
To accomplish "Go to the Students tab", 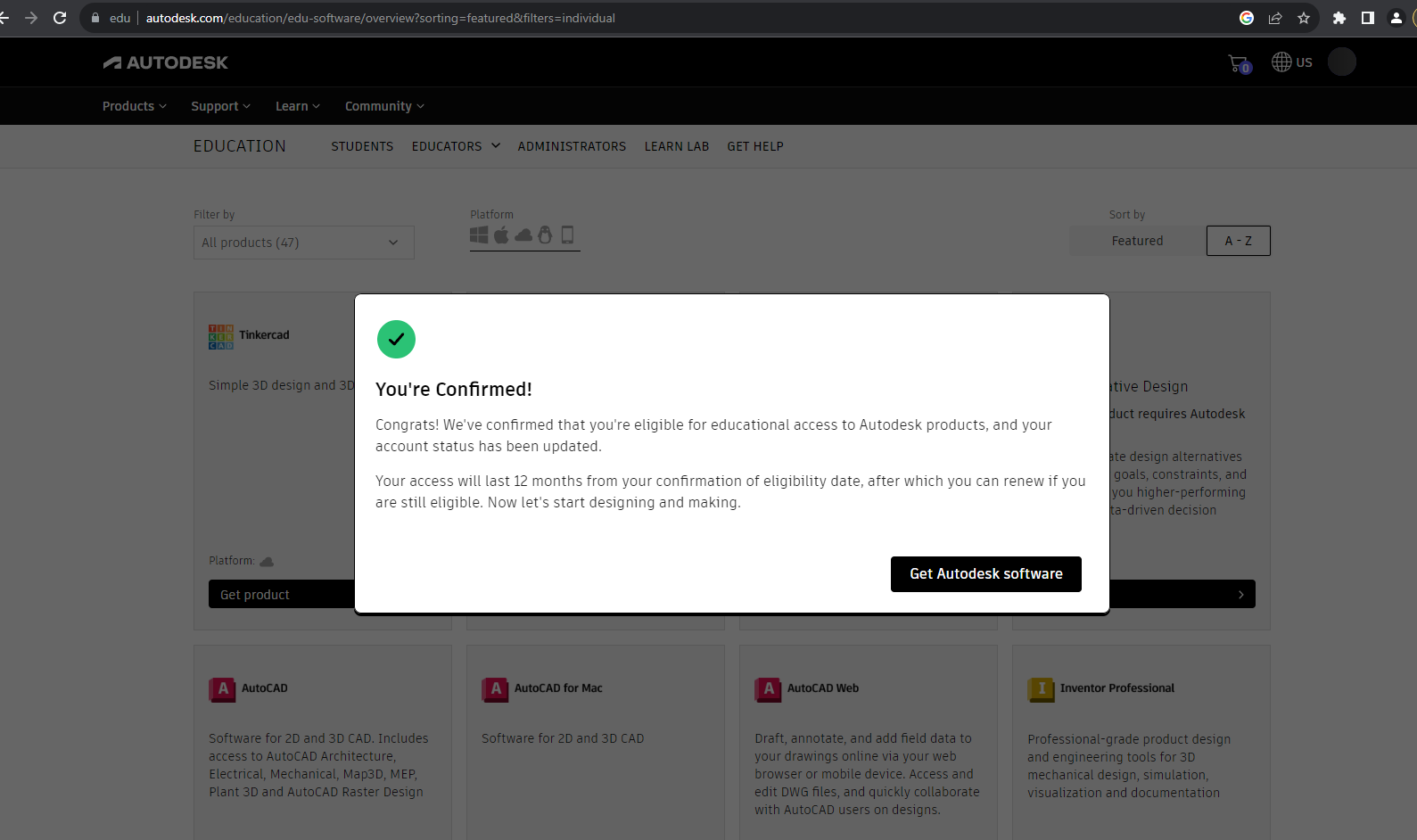I will tap(362, 146).
